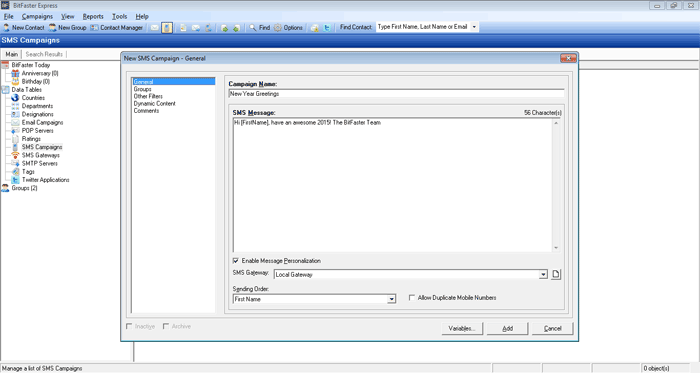Click the Add button
The width and height of the screenshot is (700, 373).
[508, 328]
